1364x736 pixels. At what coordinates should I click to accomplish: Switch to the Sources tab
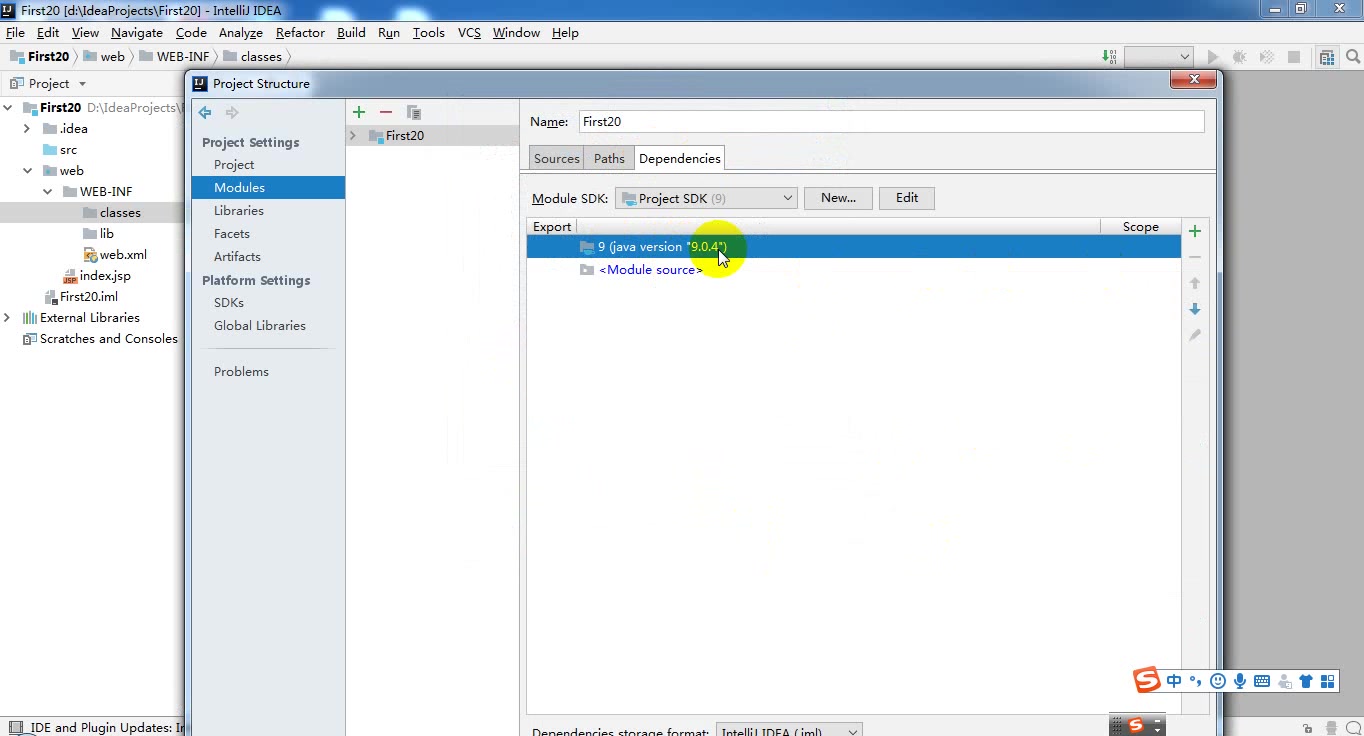pos(557,158)
